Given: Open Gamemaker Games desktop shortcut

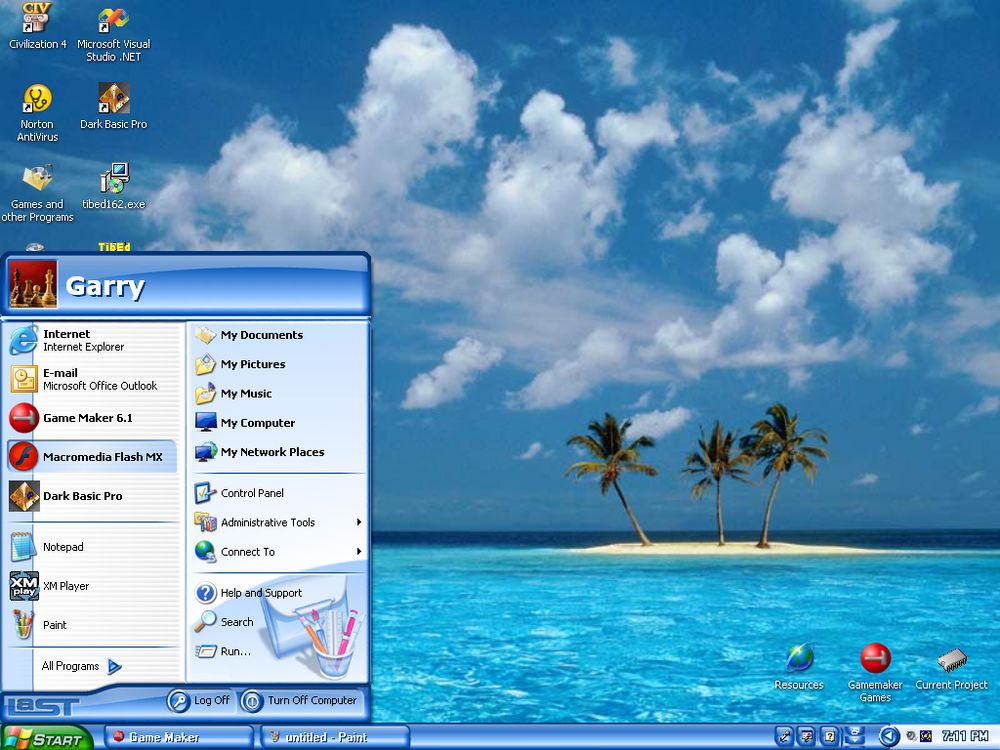Looking at the screenshot, I should pyautogui.click(x=875, y=672).
